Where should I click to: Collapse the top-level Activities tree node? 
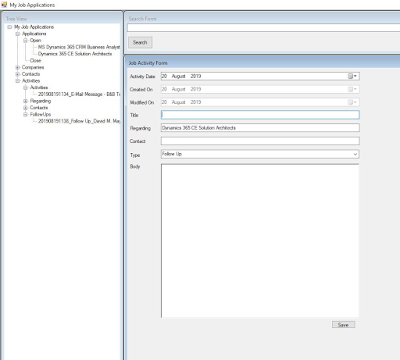click(x=18, y=81)
